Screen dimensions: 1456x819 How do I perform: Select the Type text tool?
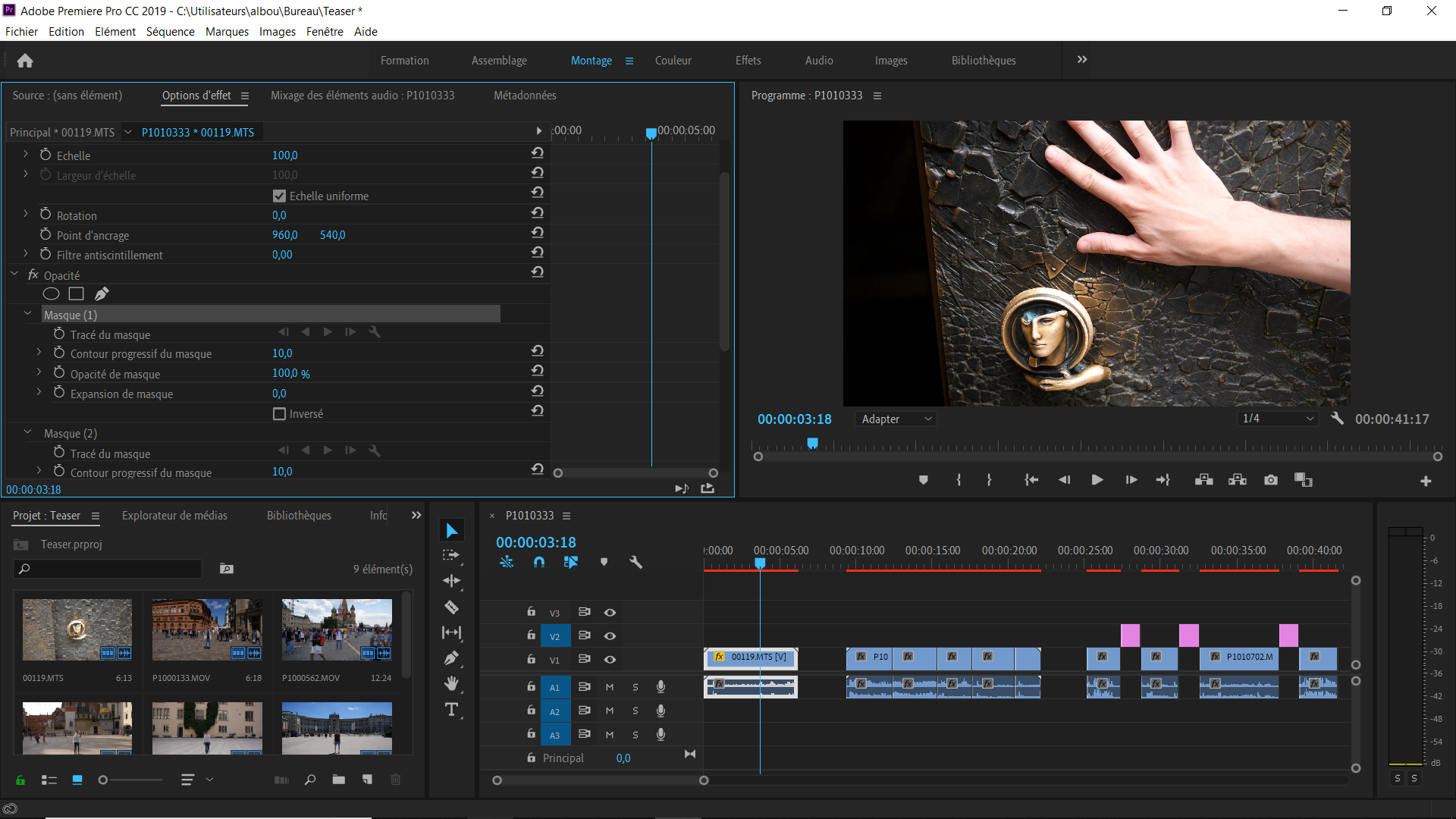coord(452,710)
